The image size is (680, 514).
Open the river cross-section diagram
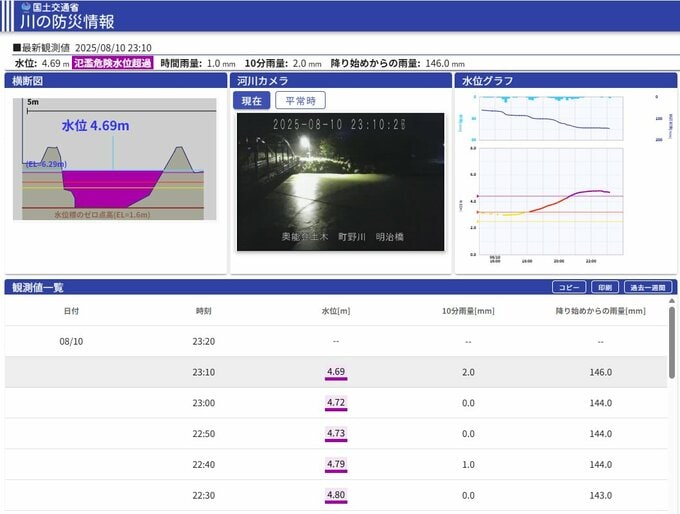[x=114, y=158]
